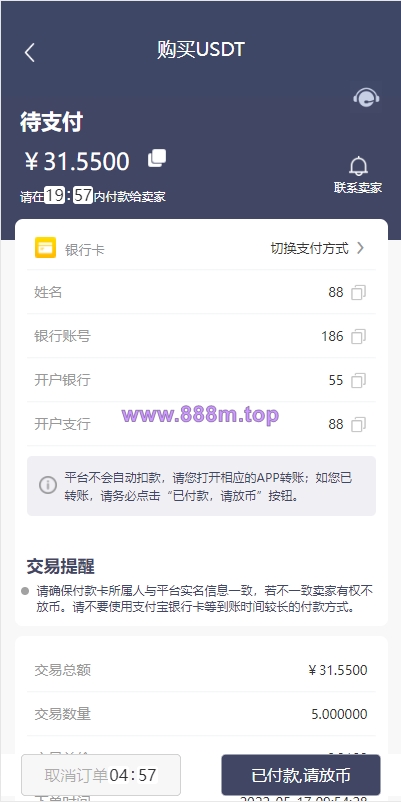The image size is (401, 802).
Task: Click the 待支付 status heading
Action: click(x=51, y=123)
